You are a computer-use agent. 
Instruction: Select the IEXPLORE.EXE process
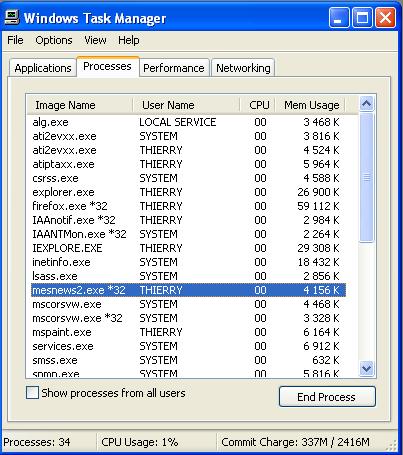188,248
